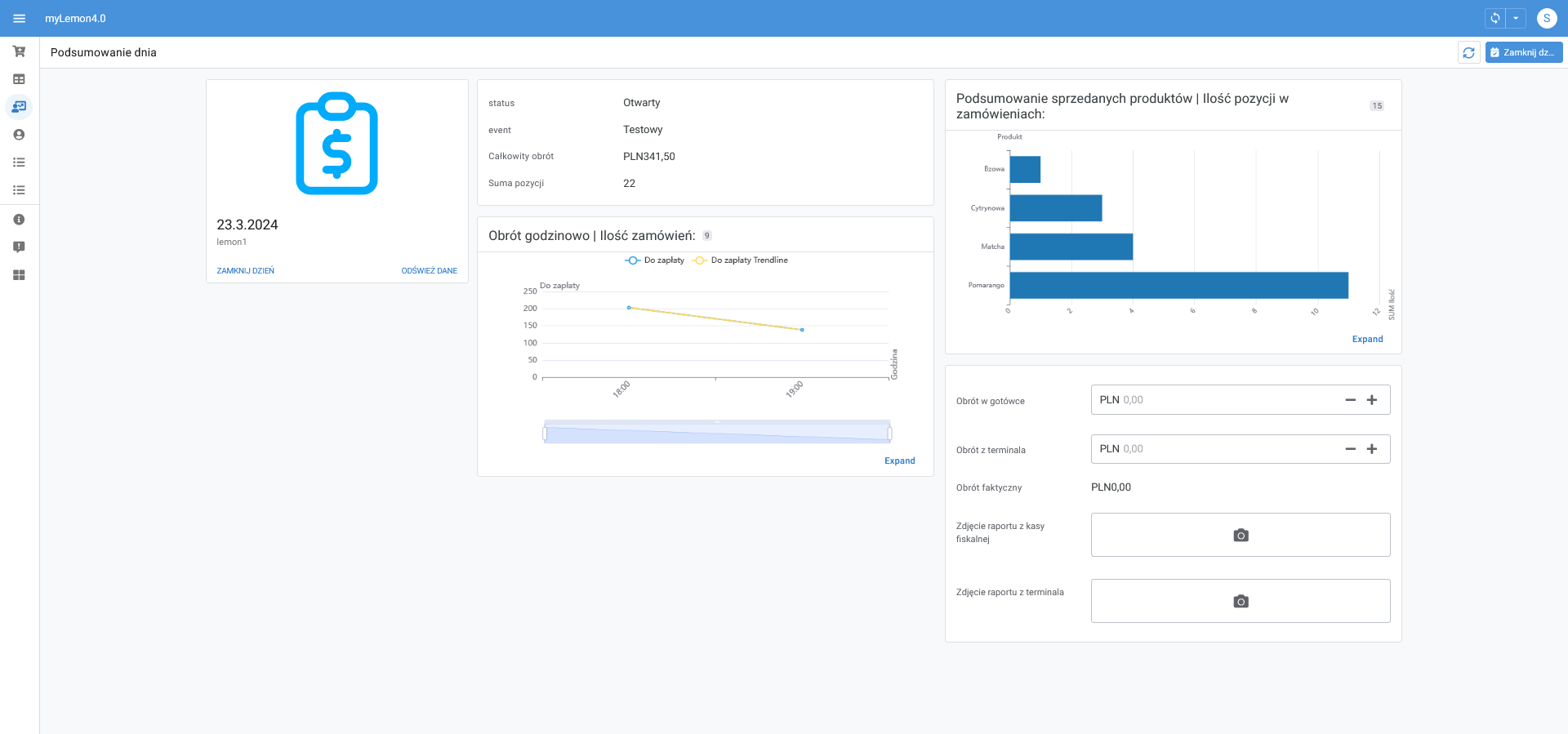1568x734 pixels.
Task: Click the chart range slider below timeline
Action: pos(717,434)
